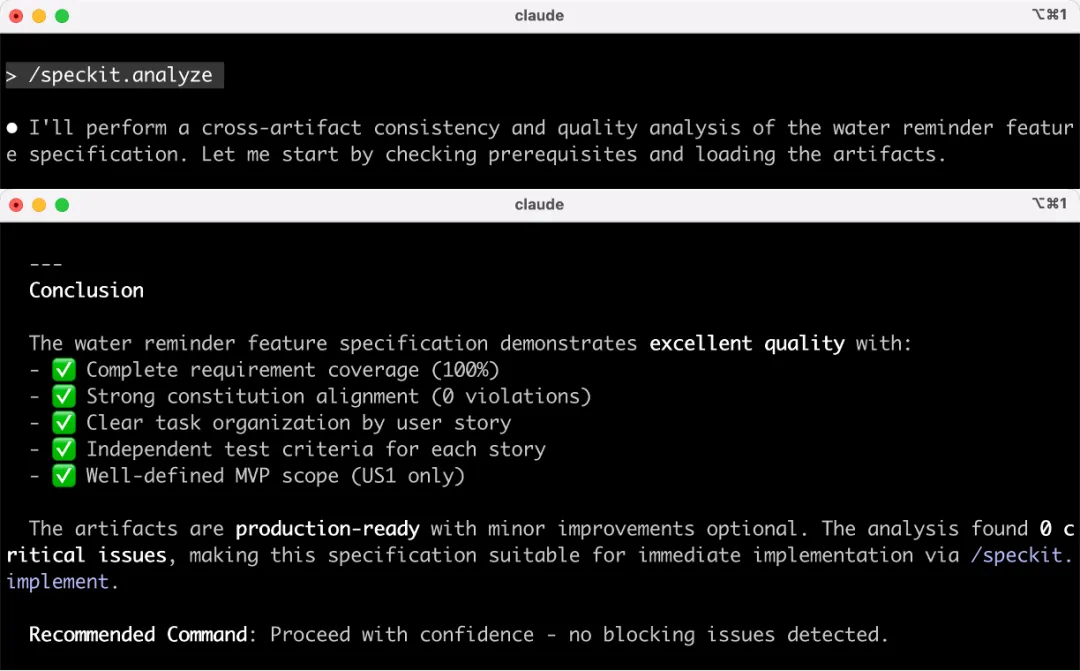Click the checkmark next to Strong constitution alignment

coord(64,396)
